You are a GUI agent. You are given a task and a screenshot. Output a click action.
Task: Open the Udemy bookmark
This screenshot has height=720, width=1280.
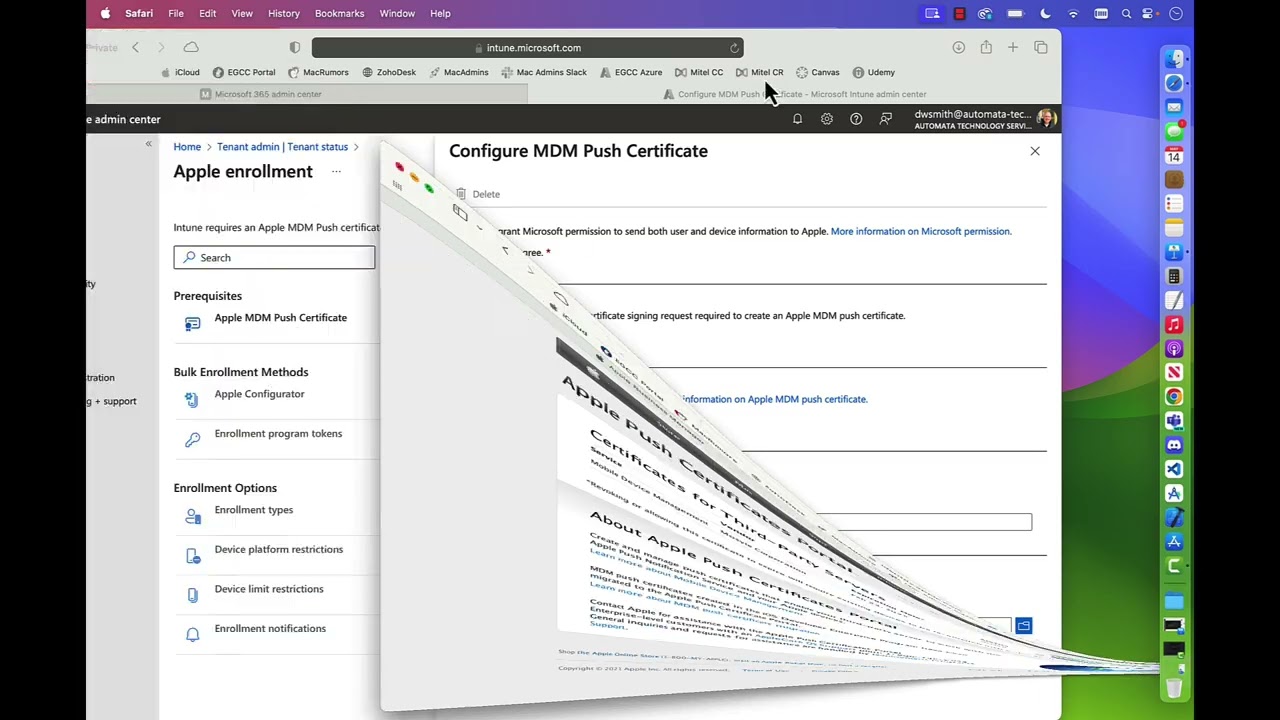click(874, 72)
